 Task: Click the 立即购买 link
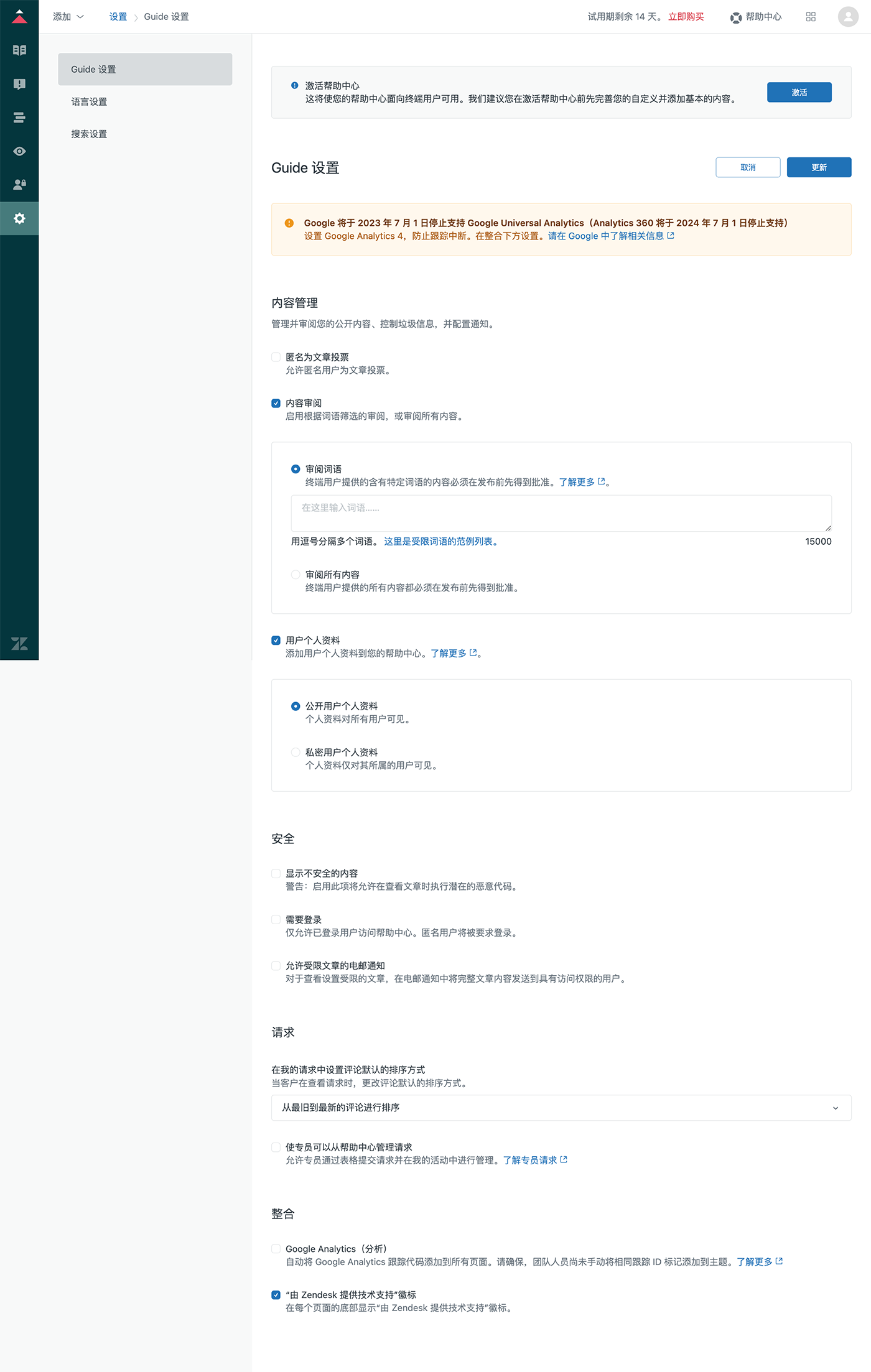pyautogui.click(x=686, y=17)
